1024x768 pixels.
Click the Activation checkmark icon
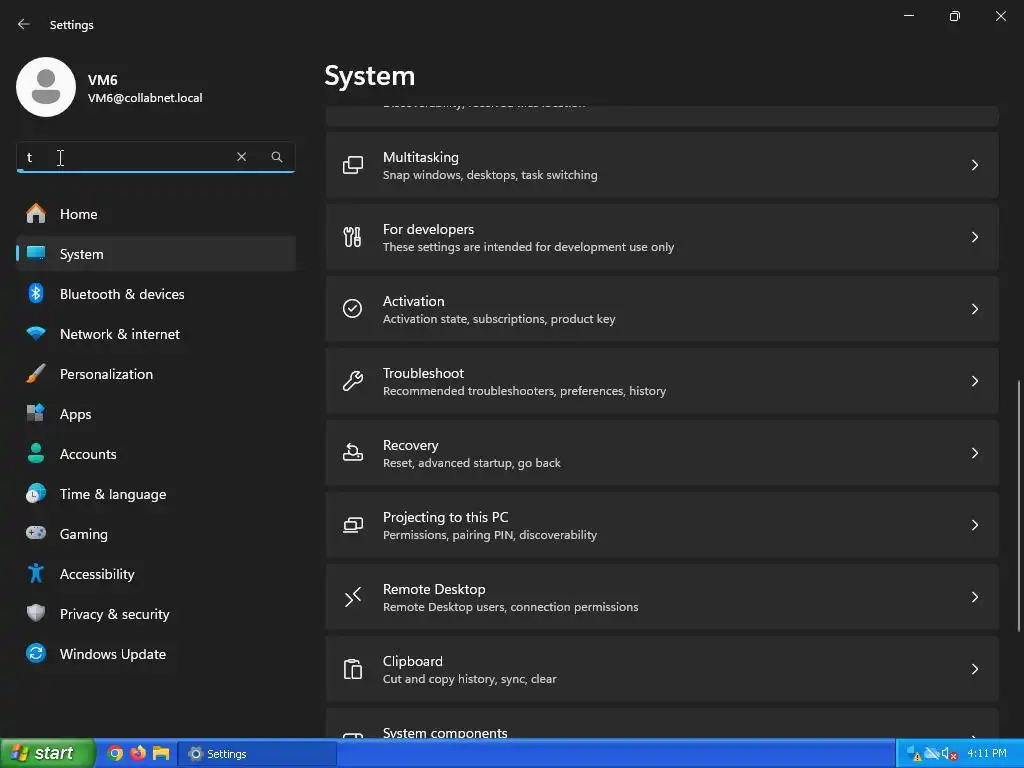pos(353,308)
